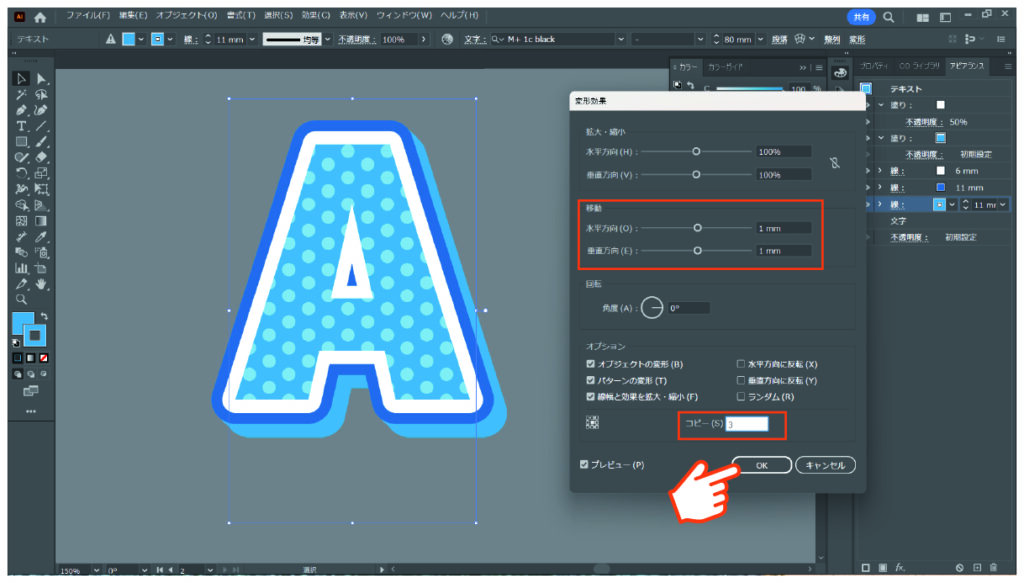
Task: Click the trash icon in Appearance panel
Action: [994, 567]
